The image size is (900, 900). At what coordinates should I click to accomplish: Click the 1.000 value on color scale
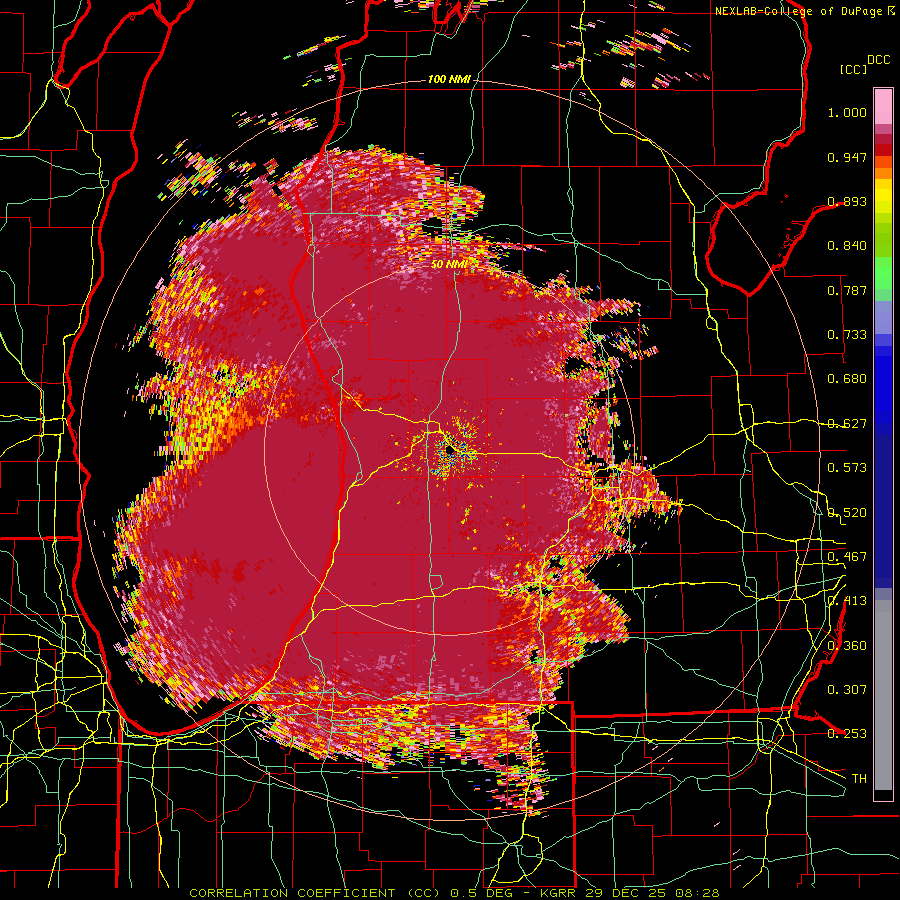tap(847, 112)
